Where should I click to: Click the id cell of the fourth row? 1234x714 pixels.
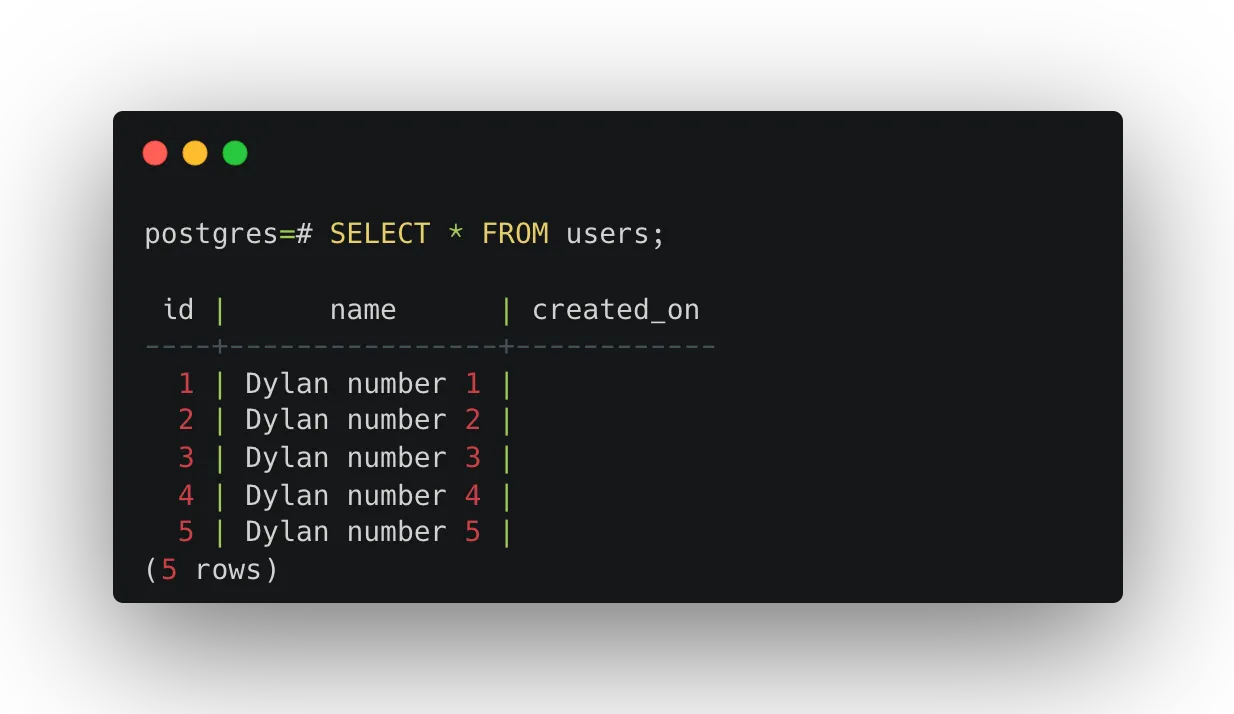click(x=186, y=496)
